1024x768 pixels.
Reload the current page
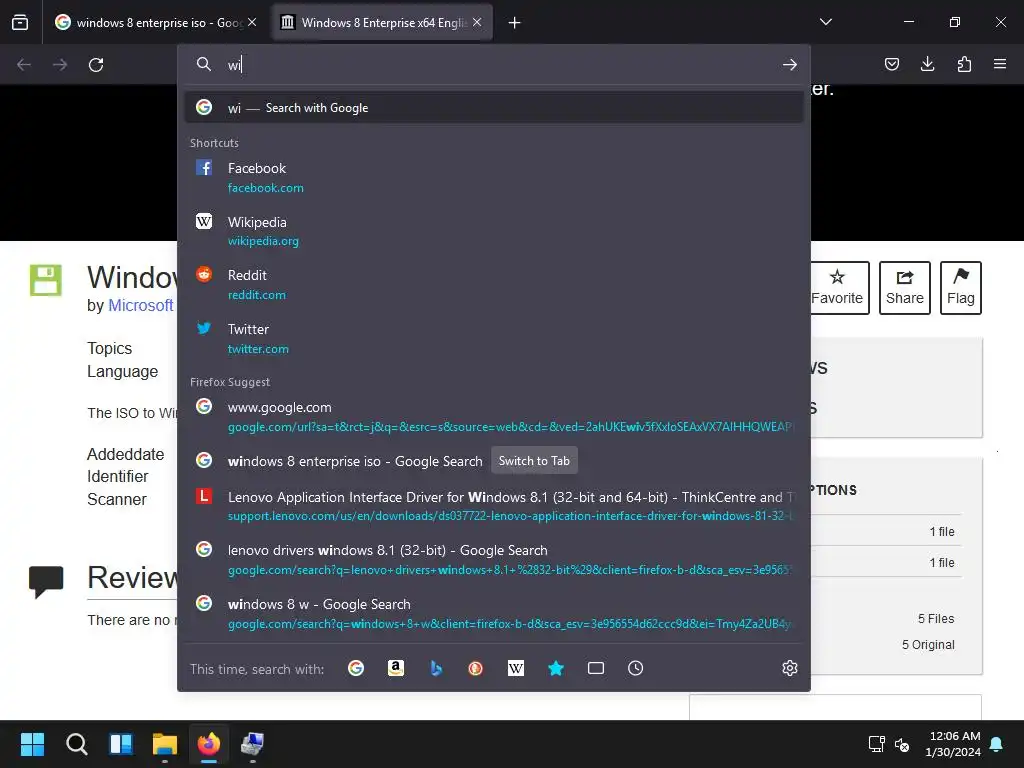coord(96,65)
